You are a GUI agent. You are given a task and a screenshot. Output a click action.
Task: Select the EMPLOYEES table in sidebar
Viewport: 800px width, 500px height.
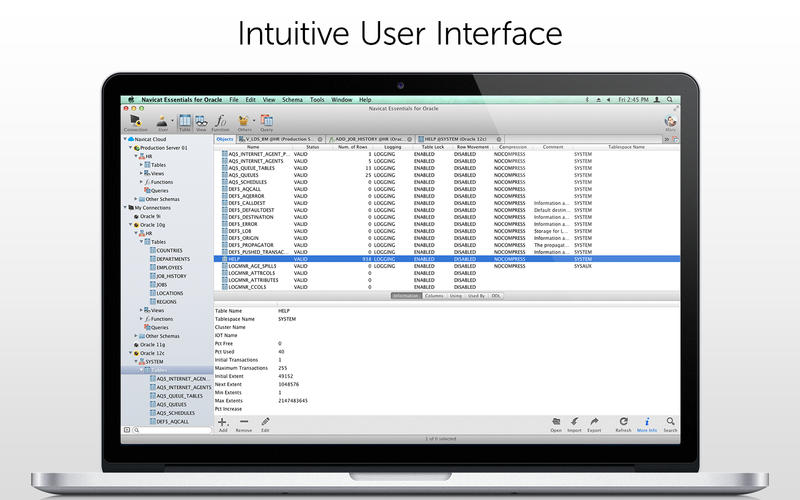click(x=168, y=267)
